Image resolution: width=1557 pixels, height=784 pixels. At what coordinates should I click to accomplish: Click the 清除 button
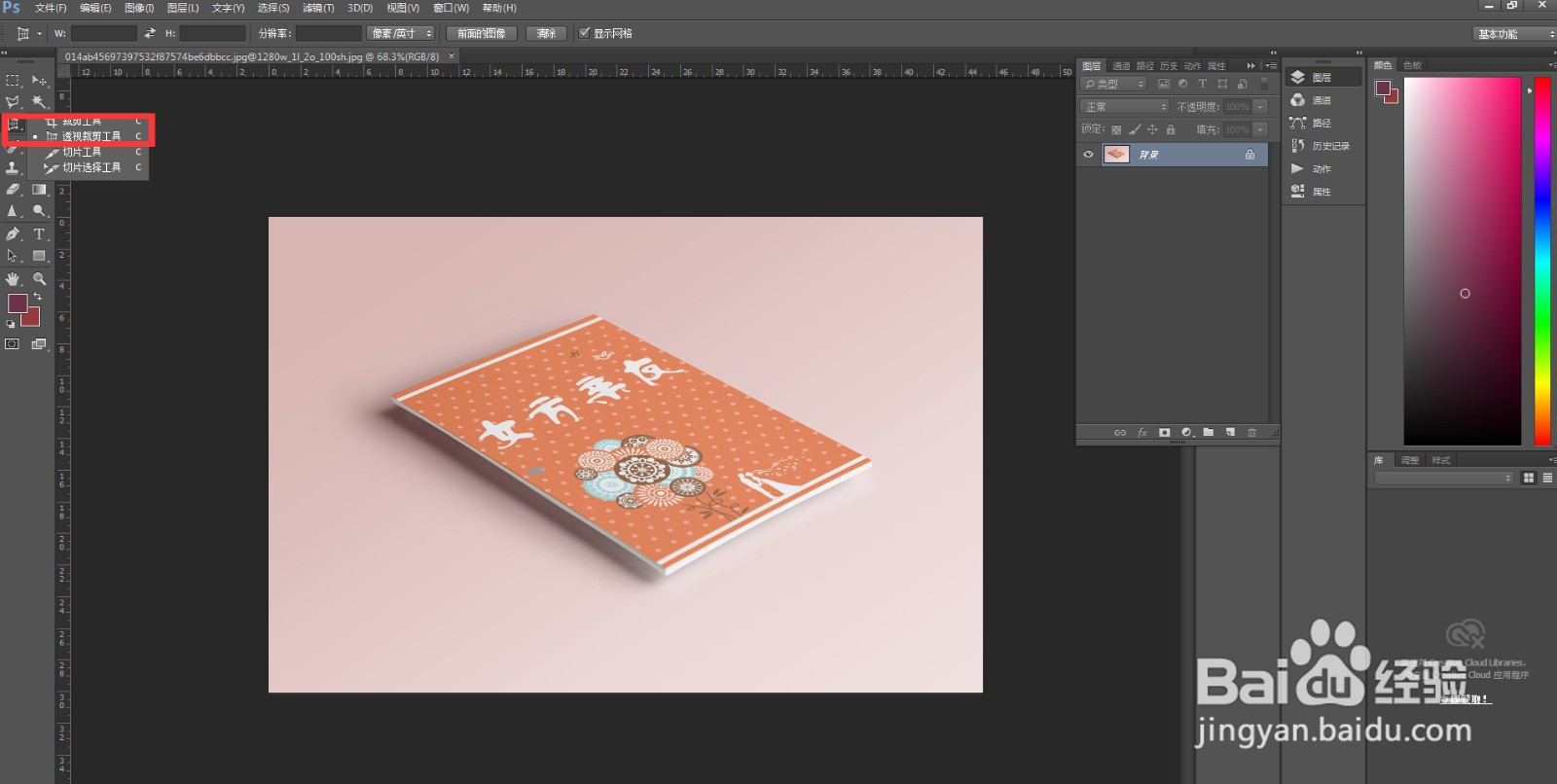[547, 33]
